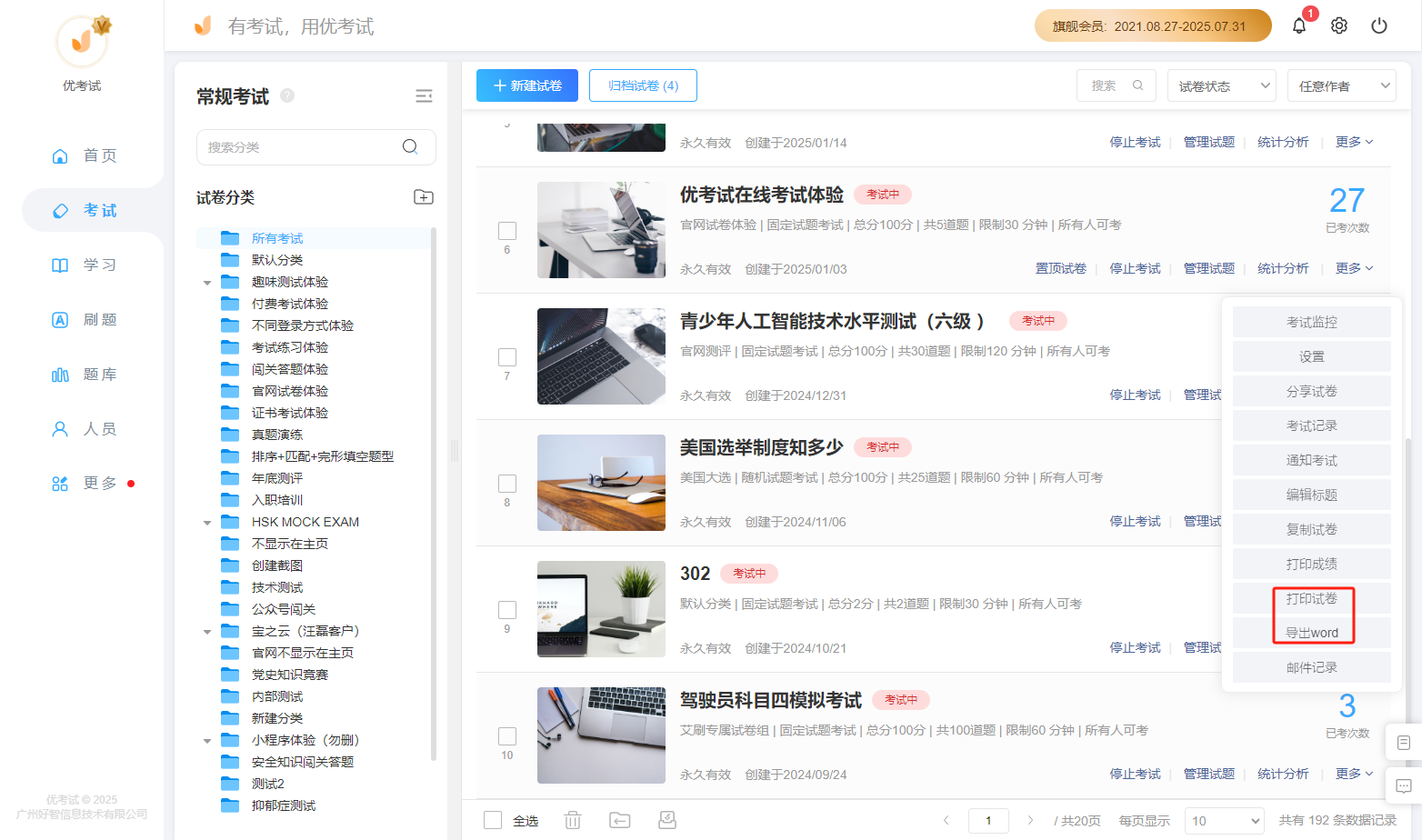Open the 题库 sidebar item
The width and height of the screenshot is (1422, 840).
tap(84, 374)
